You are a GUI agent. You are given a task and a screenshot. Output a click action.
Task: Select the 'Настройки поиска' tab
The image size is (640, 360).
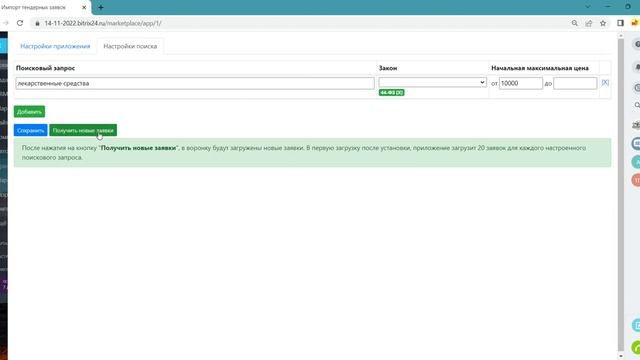130,46
